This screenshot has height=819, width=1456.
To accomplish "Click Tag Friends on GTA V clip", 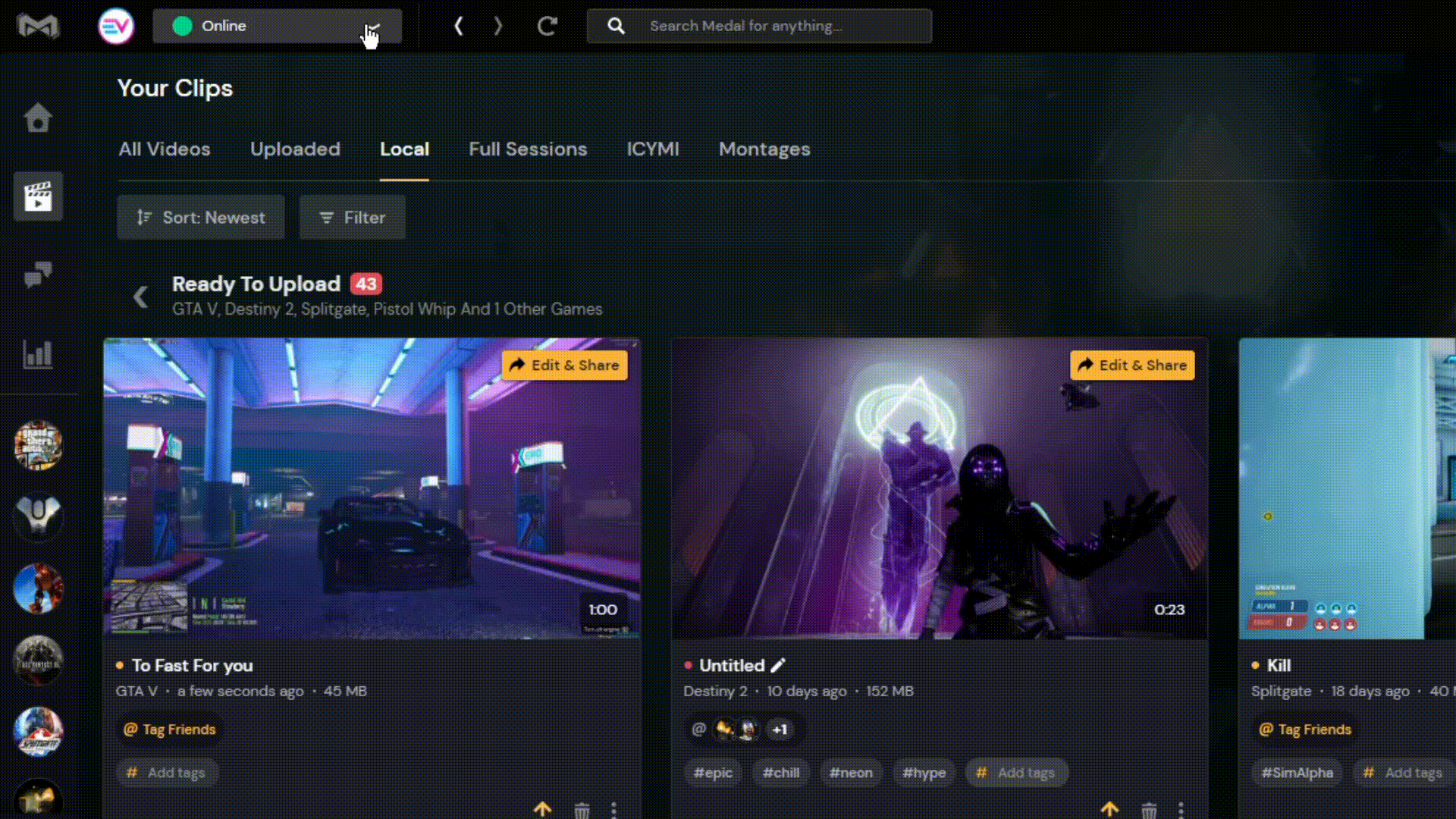I will point(170,730).
